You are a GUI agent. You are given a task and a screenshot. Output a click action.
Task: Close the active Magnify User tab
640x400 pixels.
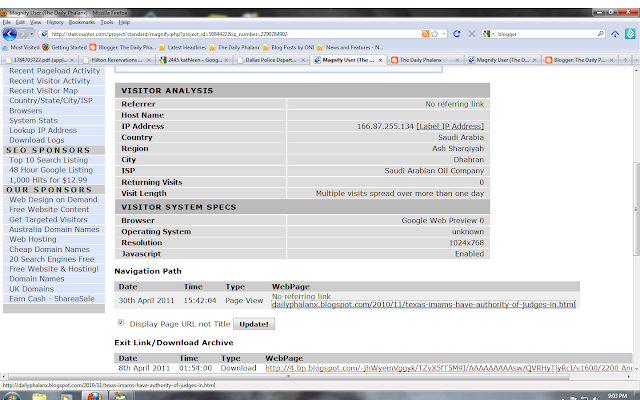coord(380,60)
